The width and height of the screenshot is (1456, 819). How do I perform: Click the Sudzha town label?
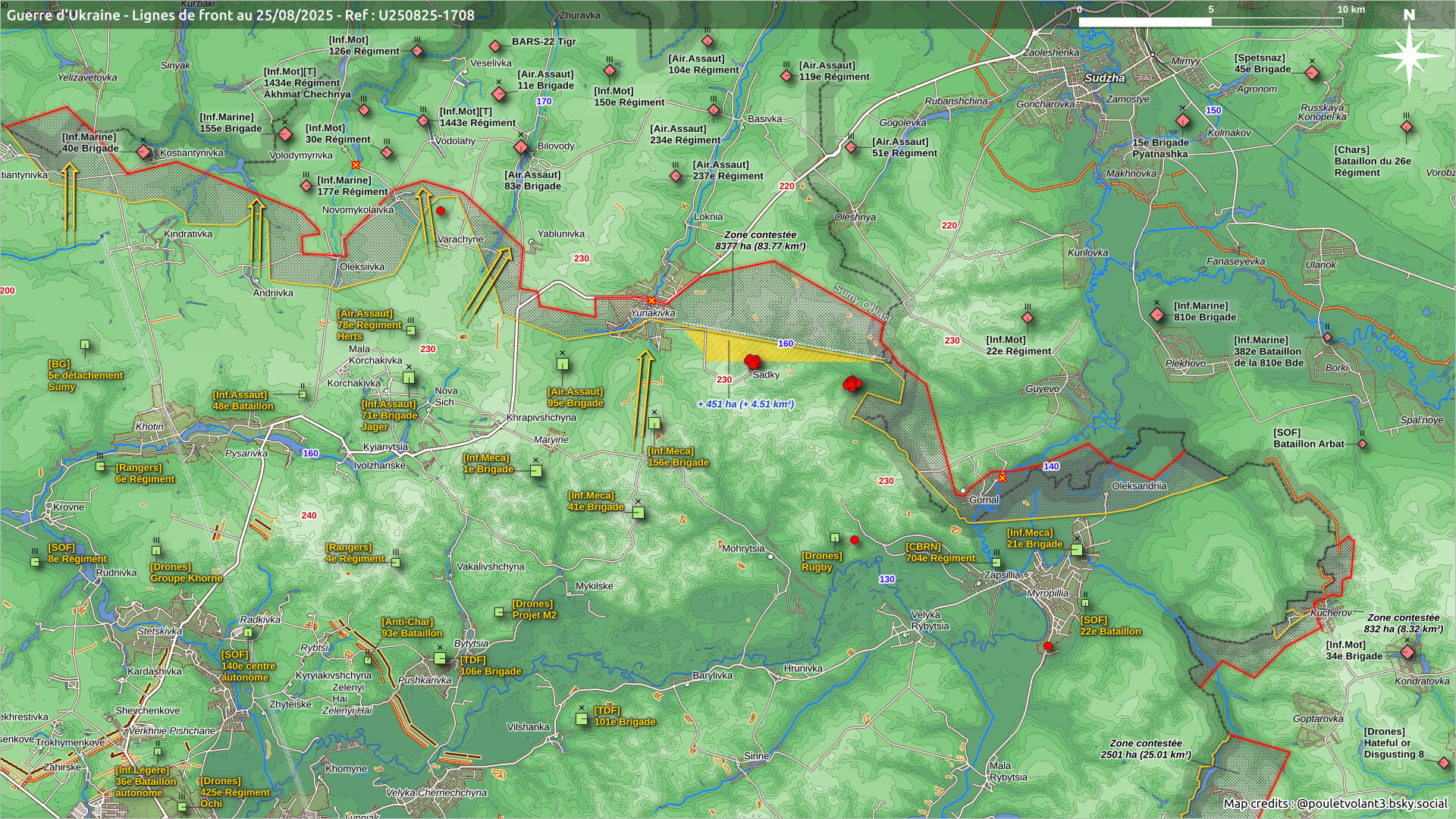coord(1104,77)
